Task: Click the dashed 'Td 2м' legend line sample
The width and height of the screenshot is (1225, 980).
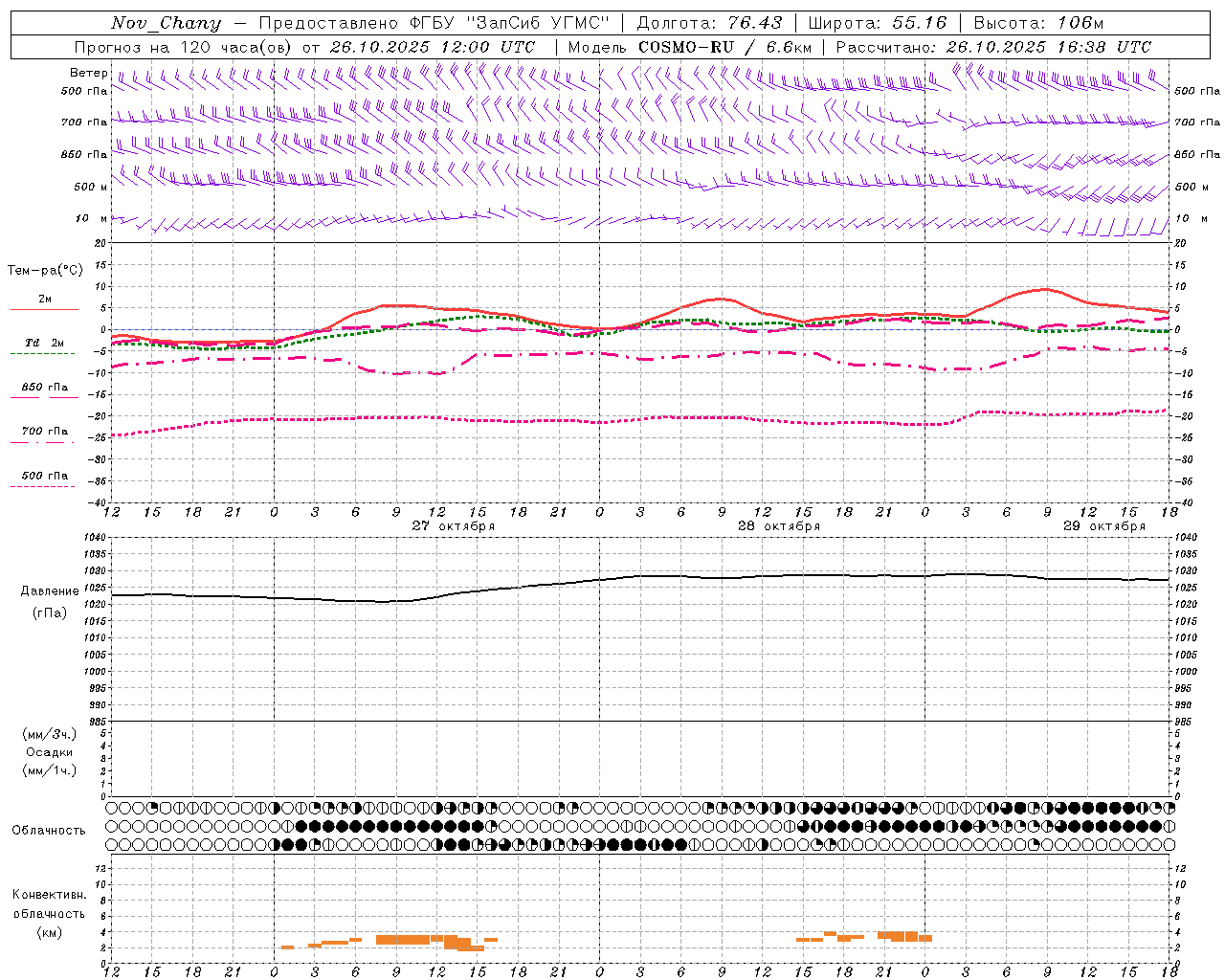Action: (x=42, y=353)
